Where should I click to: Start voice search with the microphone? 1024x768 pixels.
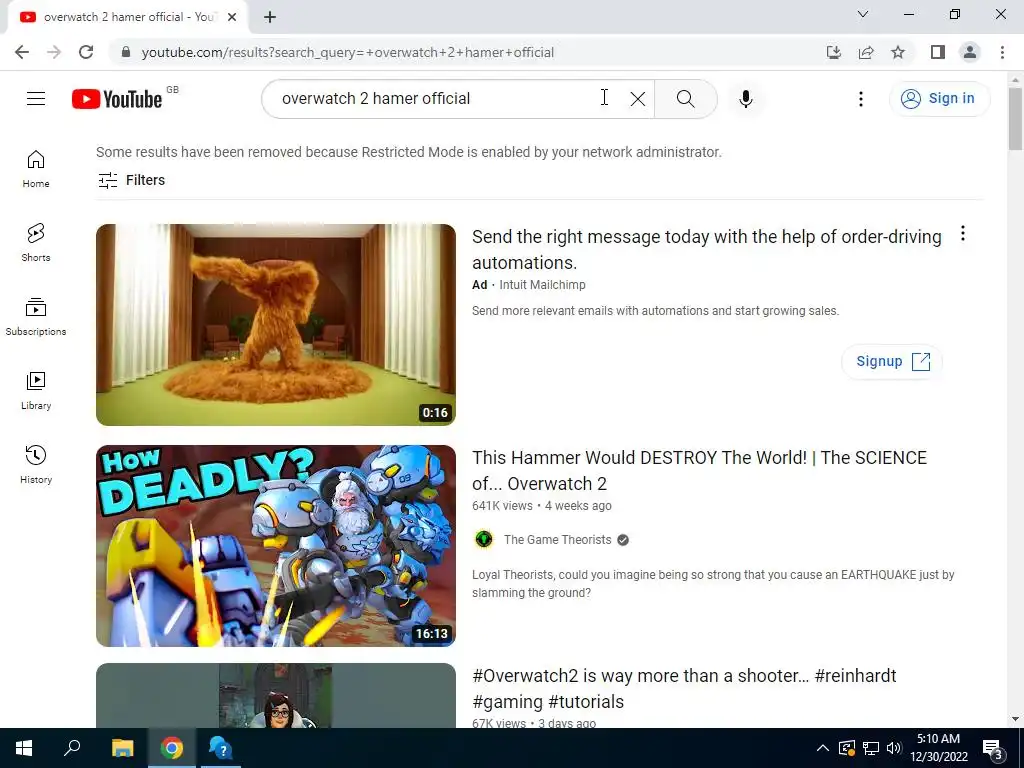tap(746, 99)
